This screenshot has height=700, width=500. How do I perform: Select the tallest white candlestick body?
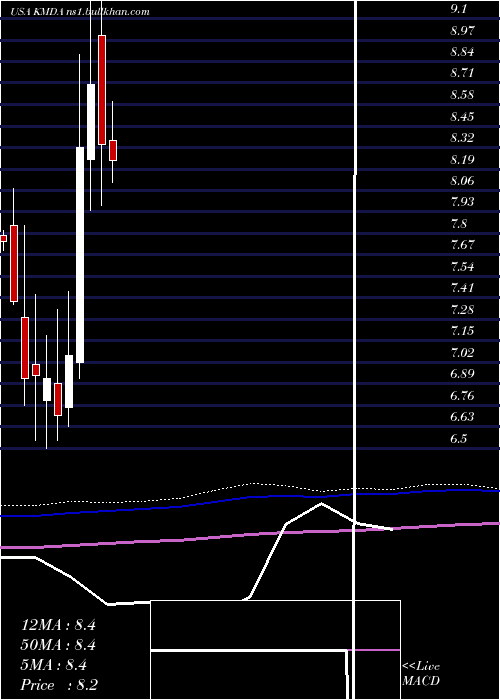tap(80, 254)
